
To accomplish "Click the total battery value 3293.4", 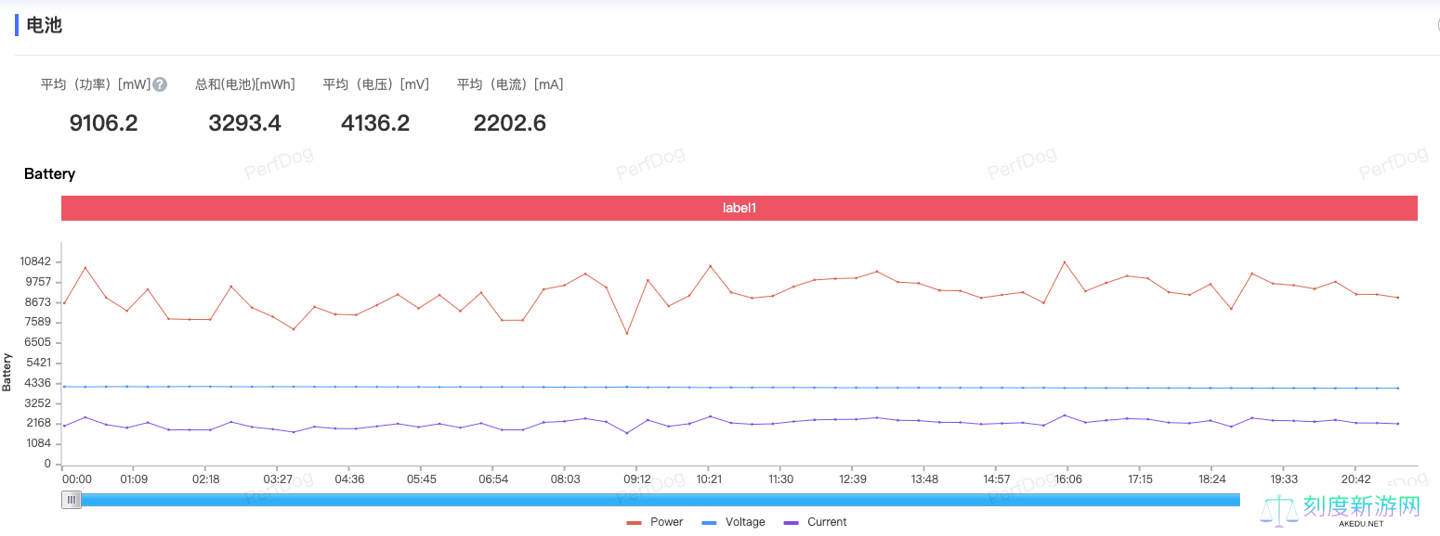I will [245, 123].
